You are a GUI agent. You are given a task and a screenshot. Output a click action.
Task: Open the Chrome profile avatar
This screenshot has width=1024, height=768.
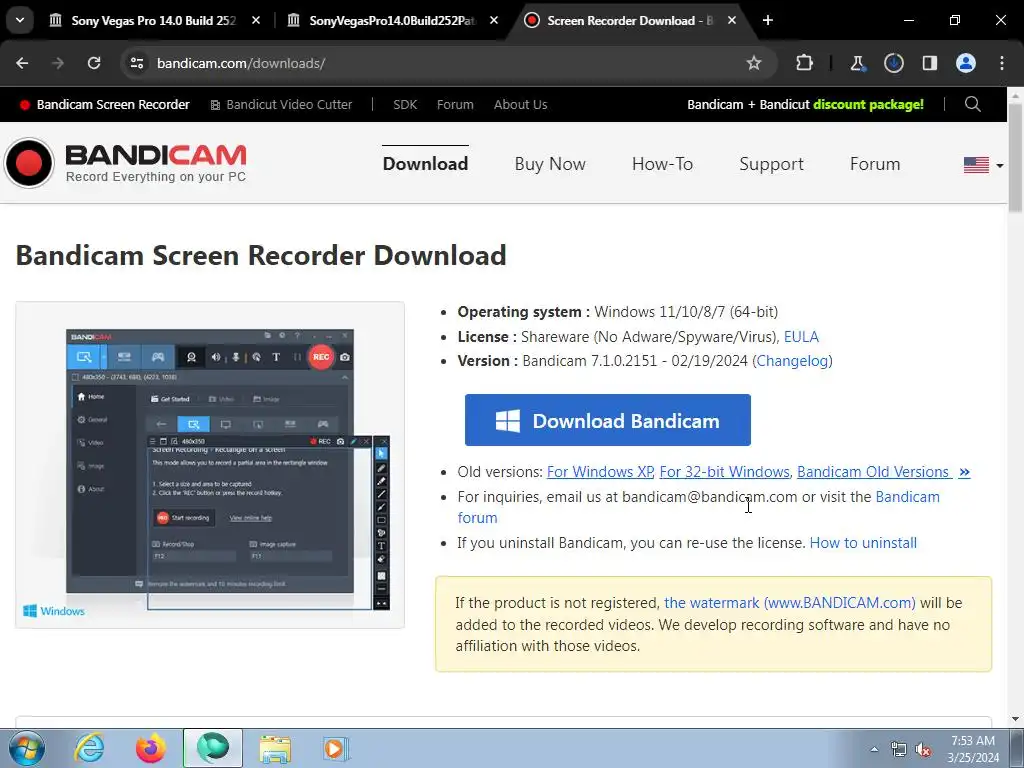(966, 63)
